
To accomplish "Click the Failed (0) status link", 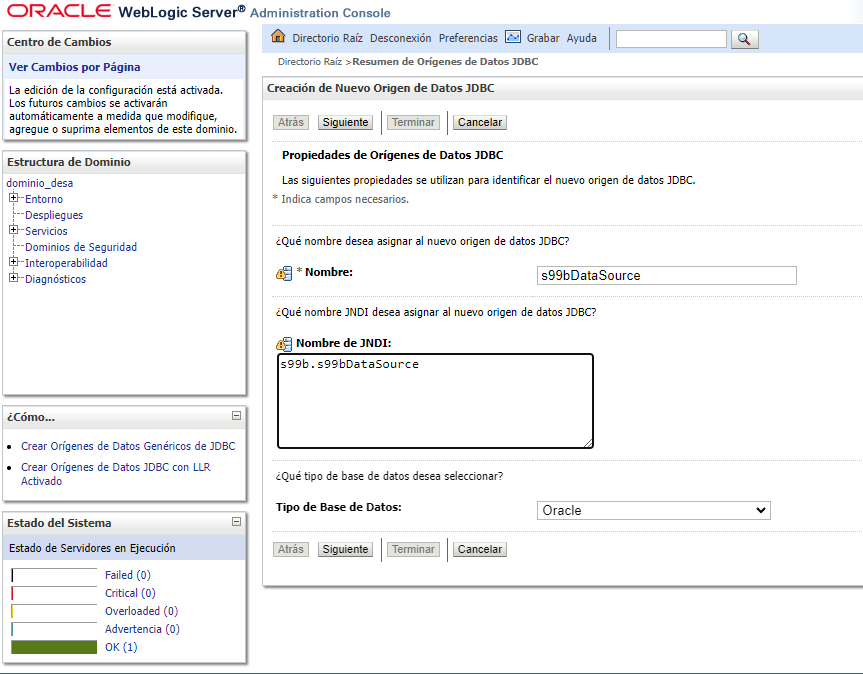I will pos(128,575).
